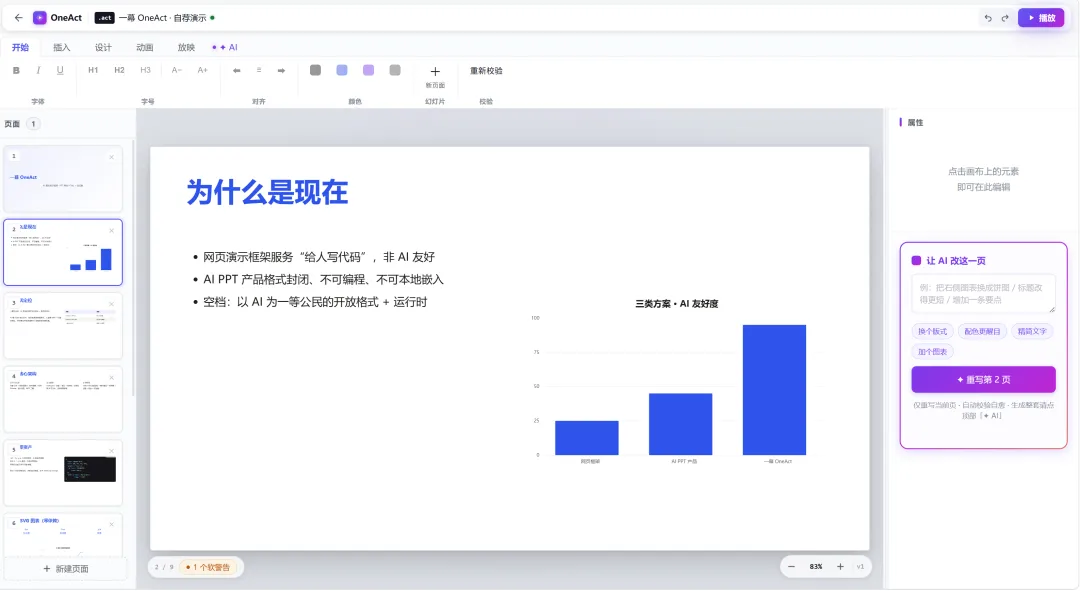Click the 83% zoom level
This screenshot has width=1080, height=591.
816,567
